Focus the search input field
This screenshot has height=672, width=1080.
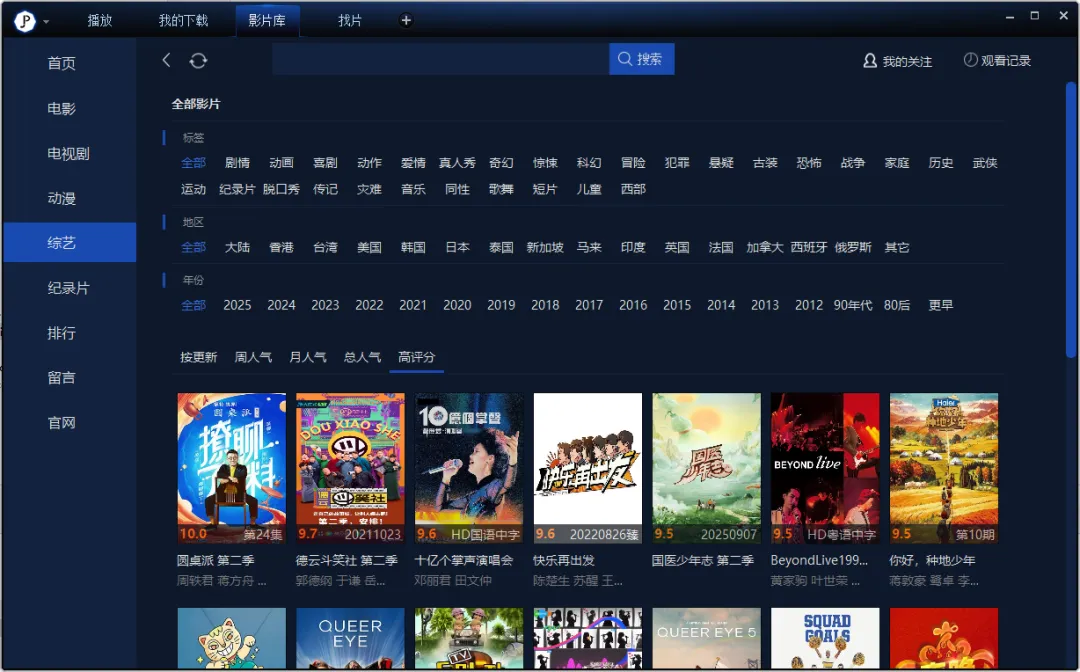[440, 59]
